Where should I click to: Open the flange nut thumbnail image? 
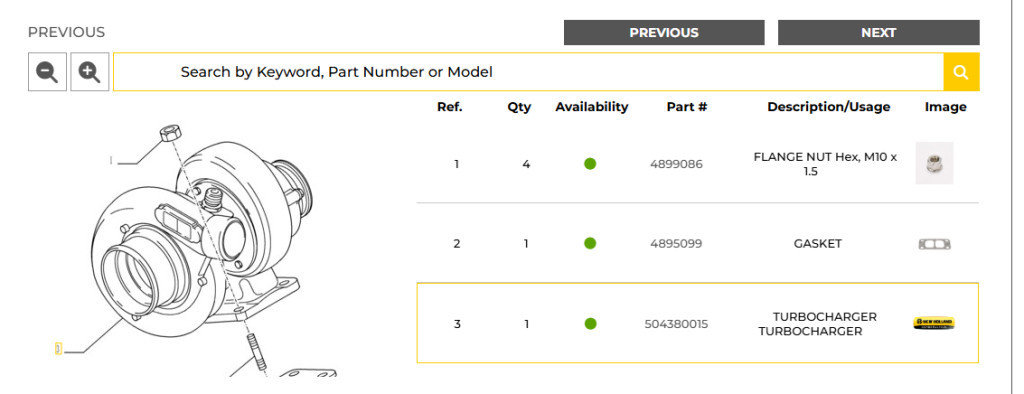pos(934,163)
